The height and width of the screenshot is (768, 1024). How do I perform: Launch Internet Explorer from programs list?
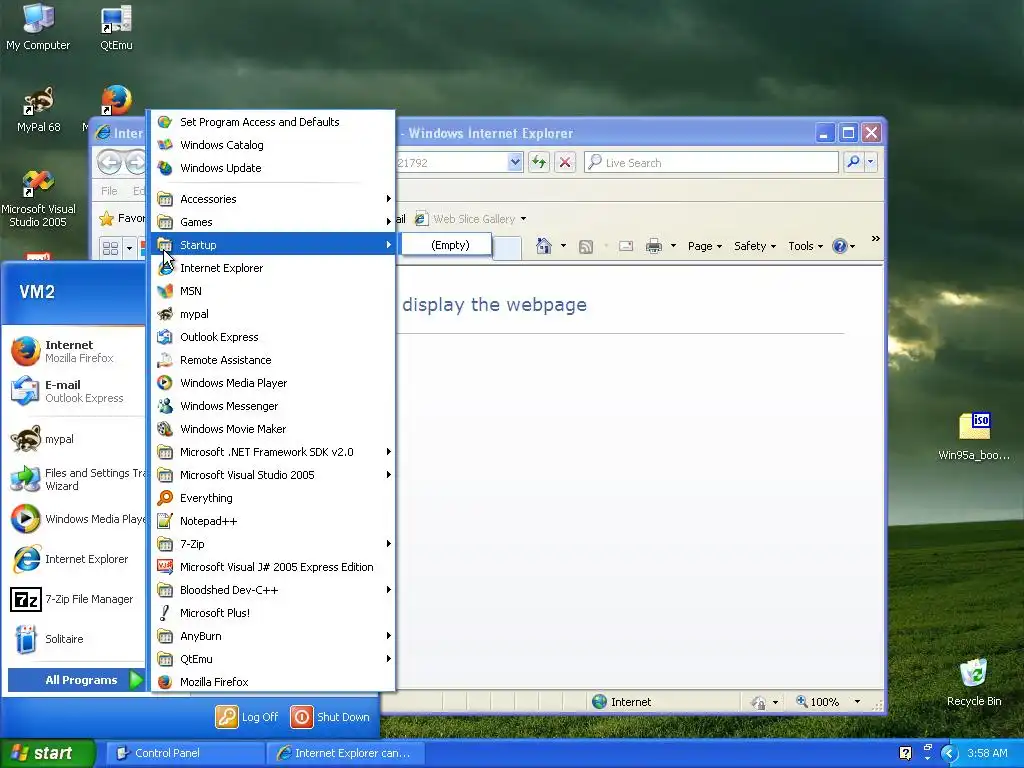tap(273, 268)
